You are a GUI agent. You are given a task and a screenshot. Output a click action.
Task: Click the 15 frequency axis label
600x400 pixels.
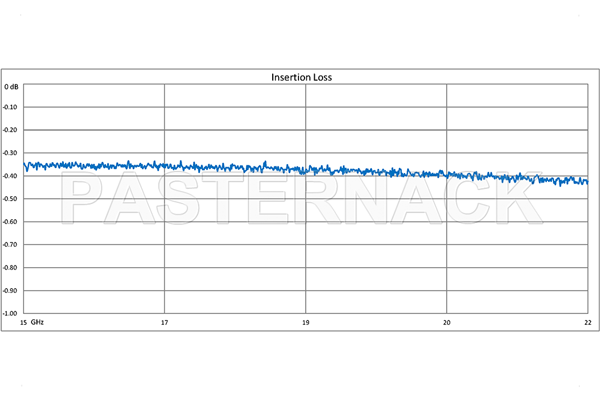24,323
